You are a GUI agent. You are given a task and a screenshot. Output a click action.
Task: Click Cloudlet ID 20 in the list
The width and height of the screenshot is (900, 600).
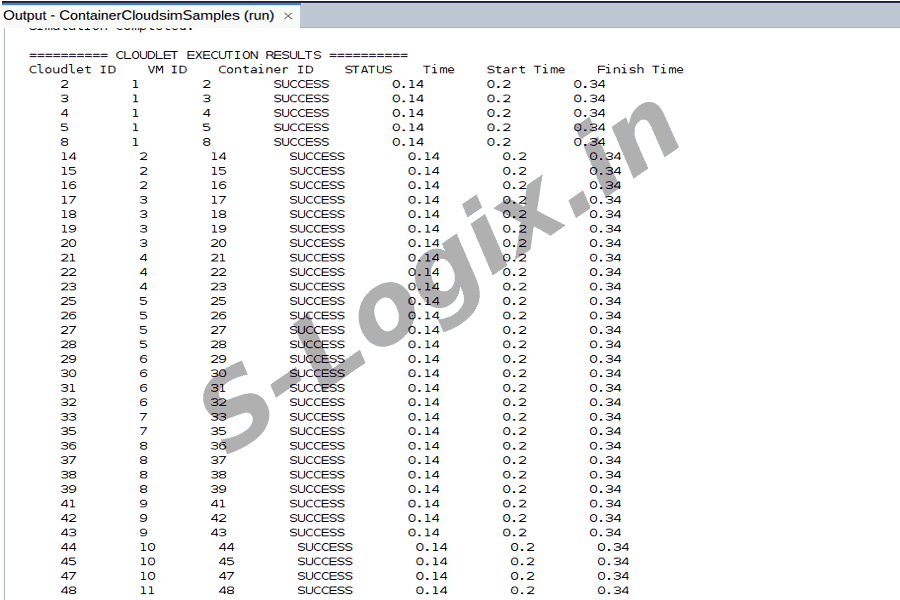(68, 243)
